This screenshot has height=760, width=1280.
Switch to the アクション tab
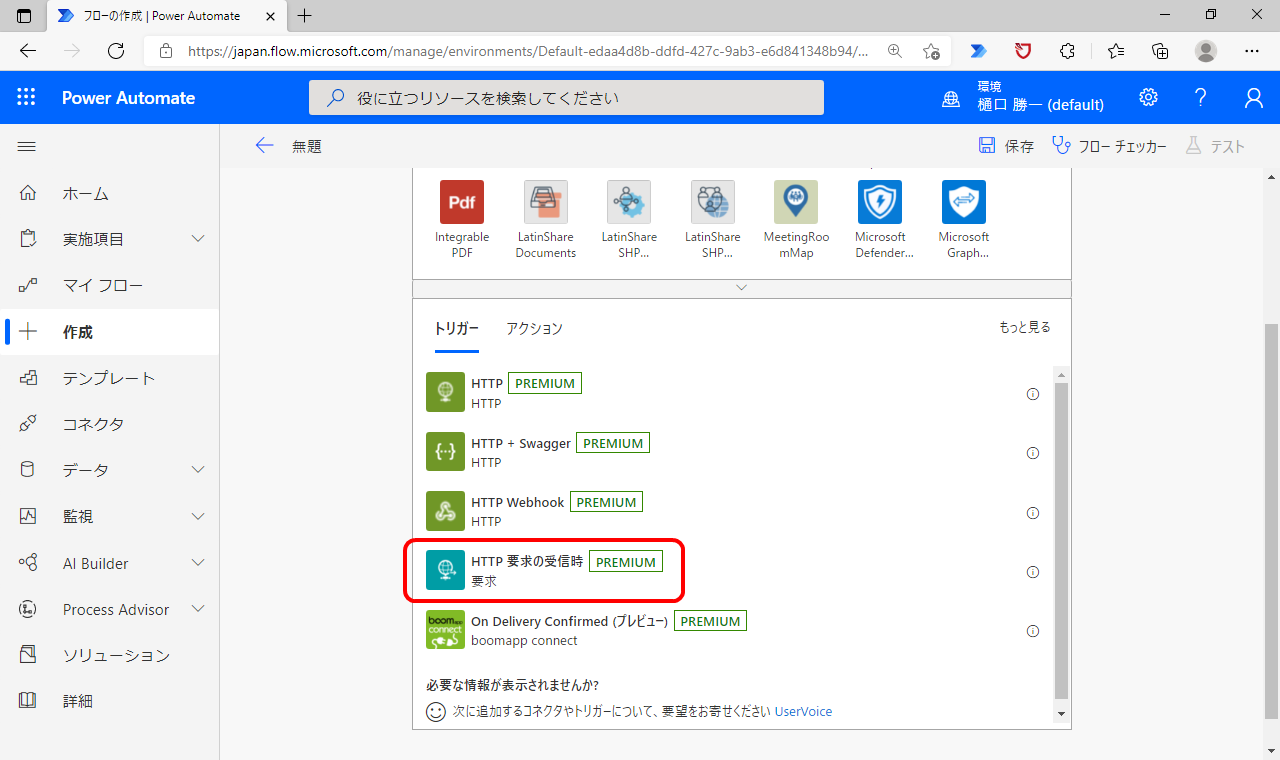534,328
